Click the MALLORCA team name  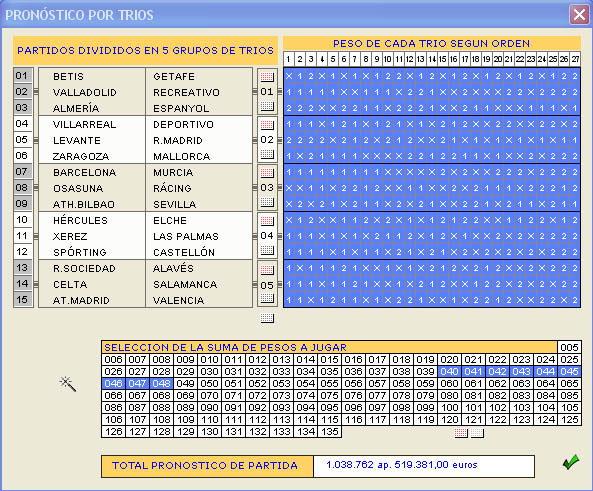click(182, 157)
